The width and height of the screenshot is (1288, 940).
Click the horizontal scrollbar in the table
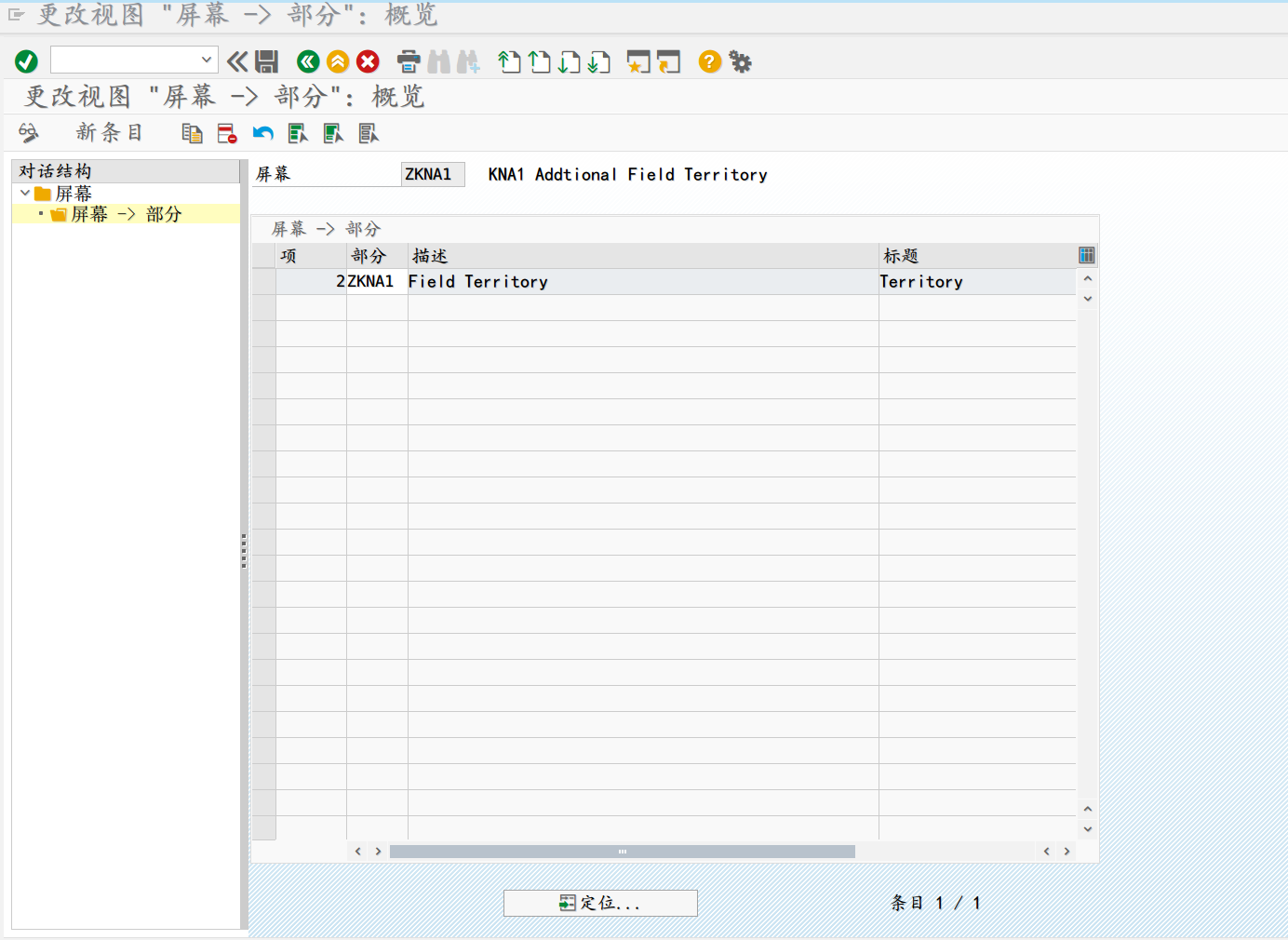coord(622,852)
